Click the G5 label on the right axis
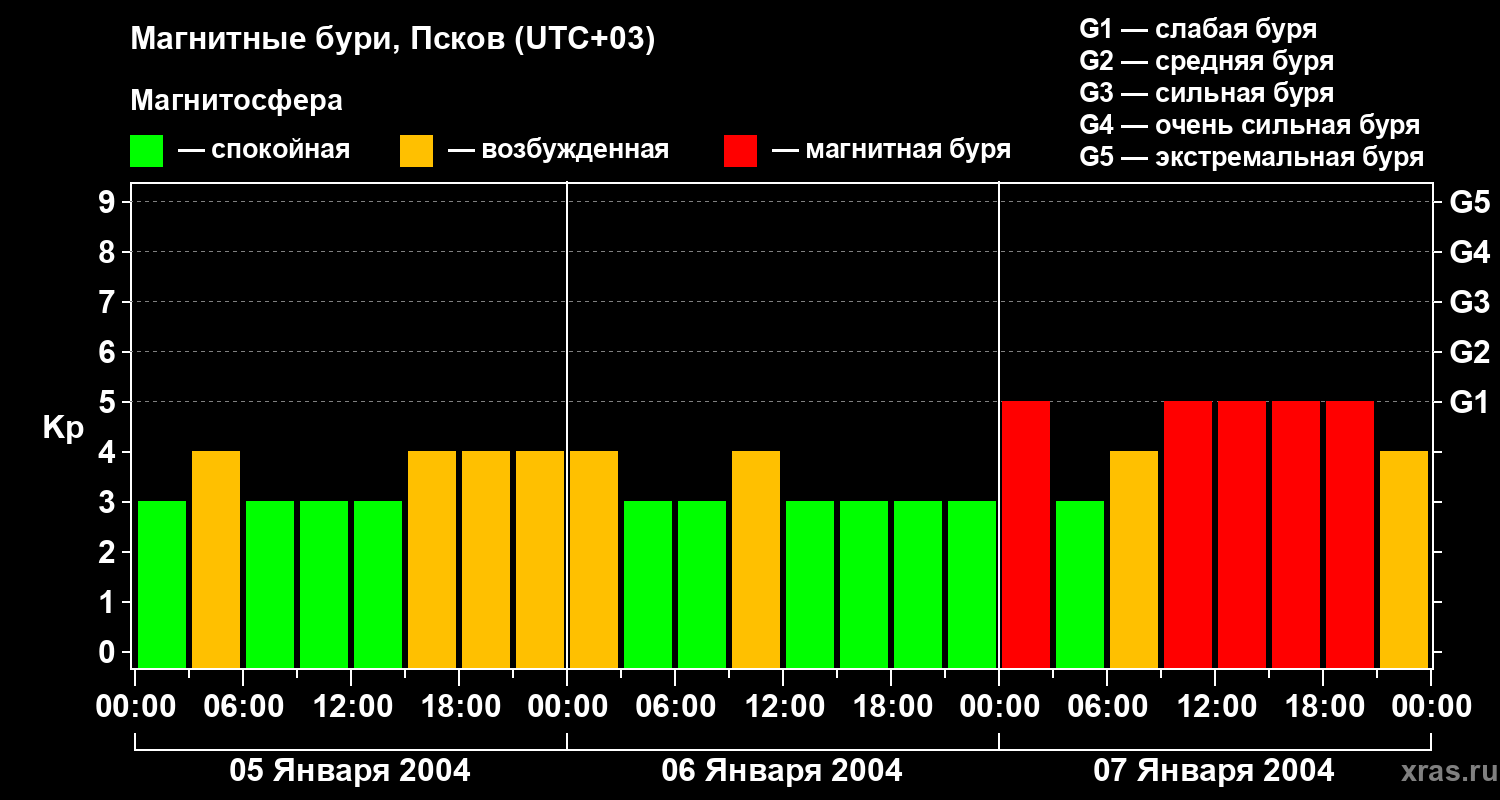This screenshot has height=800, width=1500. pos(1469,203)
